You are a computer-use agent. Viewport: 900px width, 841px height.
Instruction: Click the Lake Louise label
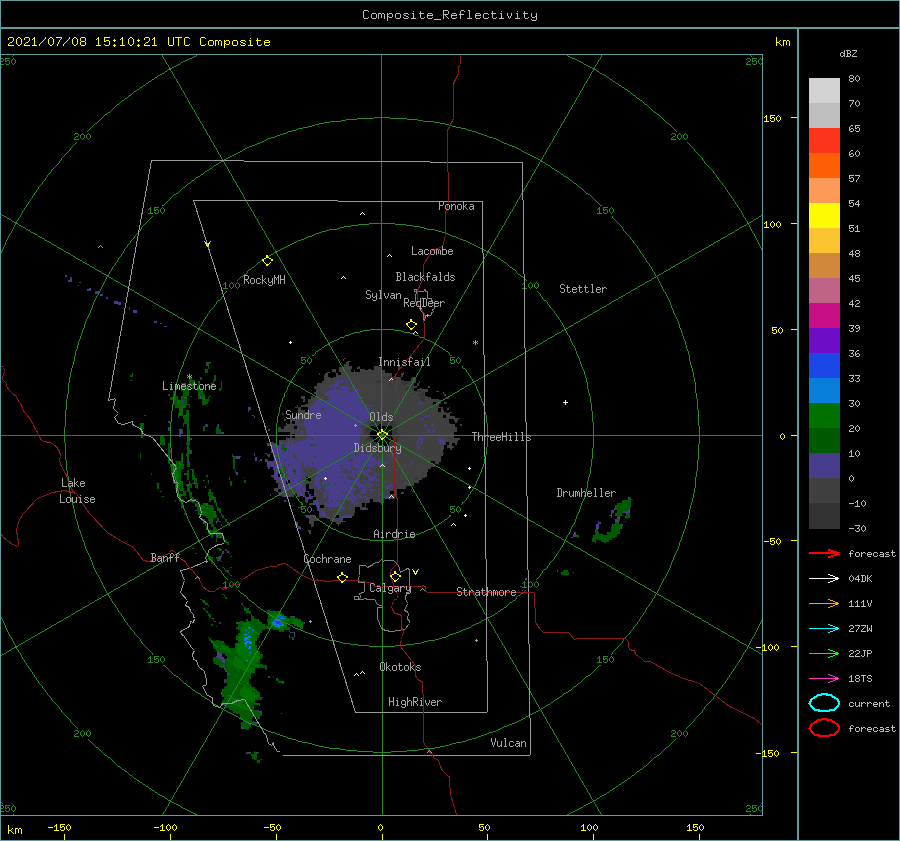(77, 491)
